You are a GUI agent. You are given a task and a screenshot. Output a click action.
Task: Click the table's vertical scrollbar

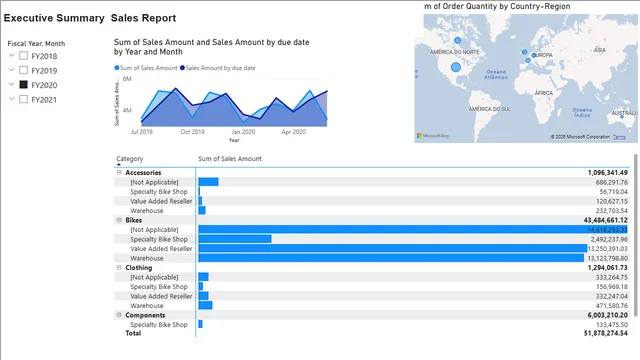tap(636, 236)
